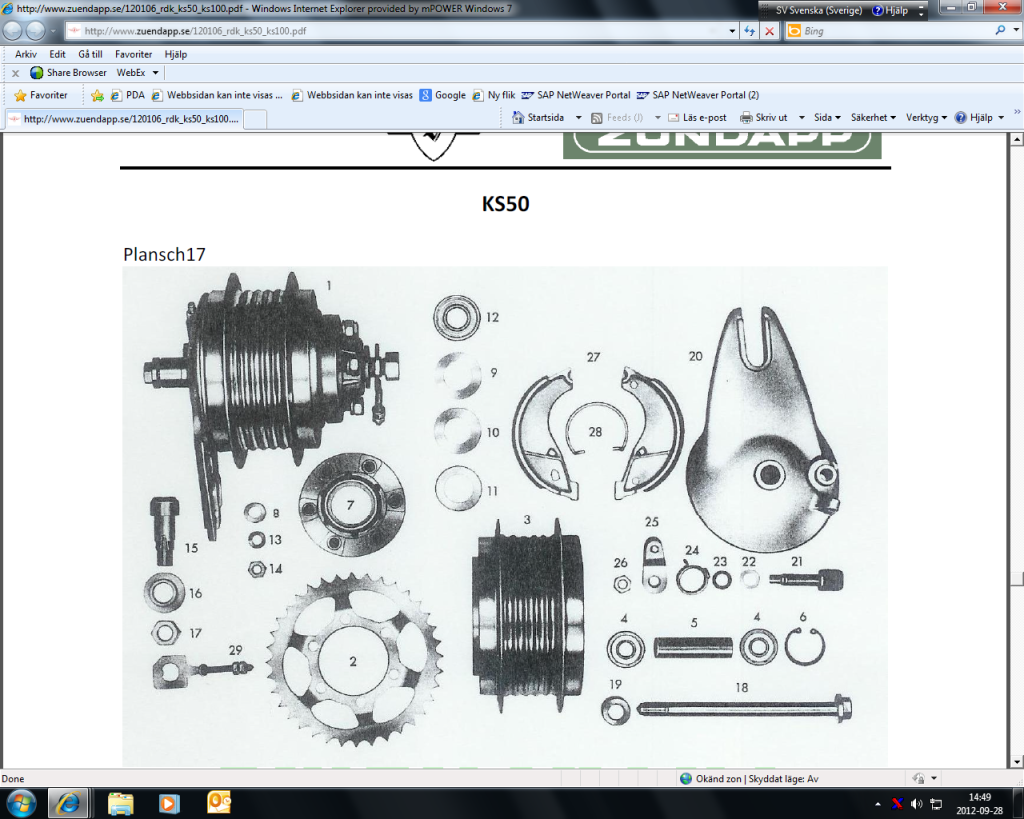Viewport: 1024px width, 819px height.
Task: Click the Okänd zon globe status icon
Action: point(686,779)
